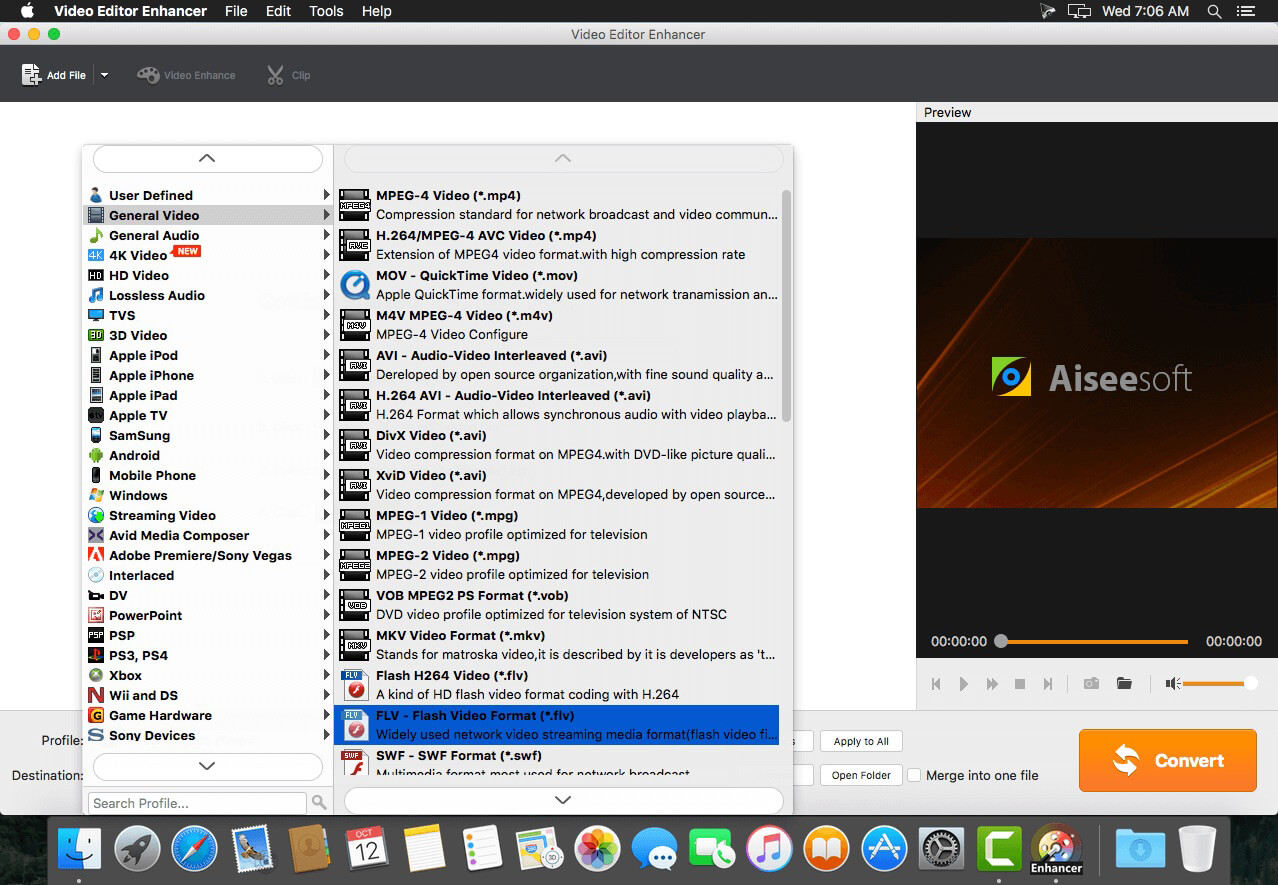Select MPEG-4 Video (*.mp4) format

(558, 205)
